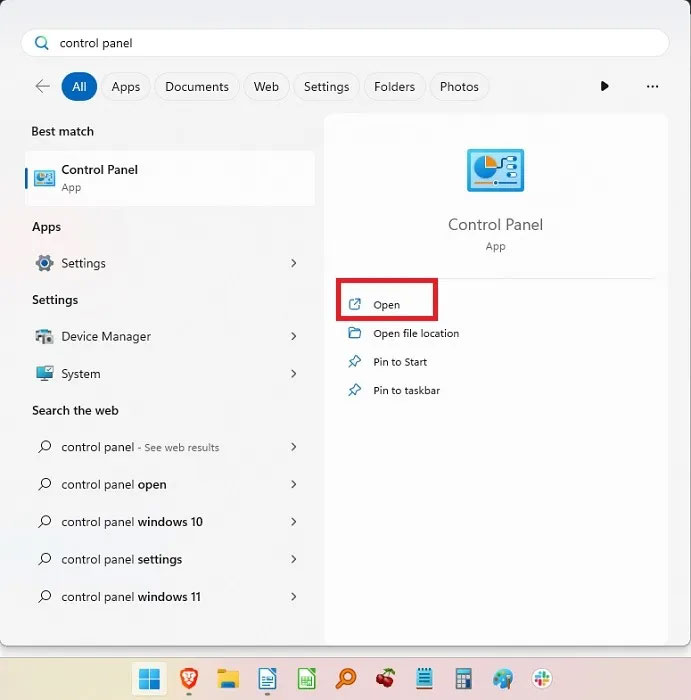The image size is (691, 700).
Task: Launch the Calculator app from taskbar
Action: click(463, 679)
